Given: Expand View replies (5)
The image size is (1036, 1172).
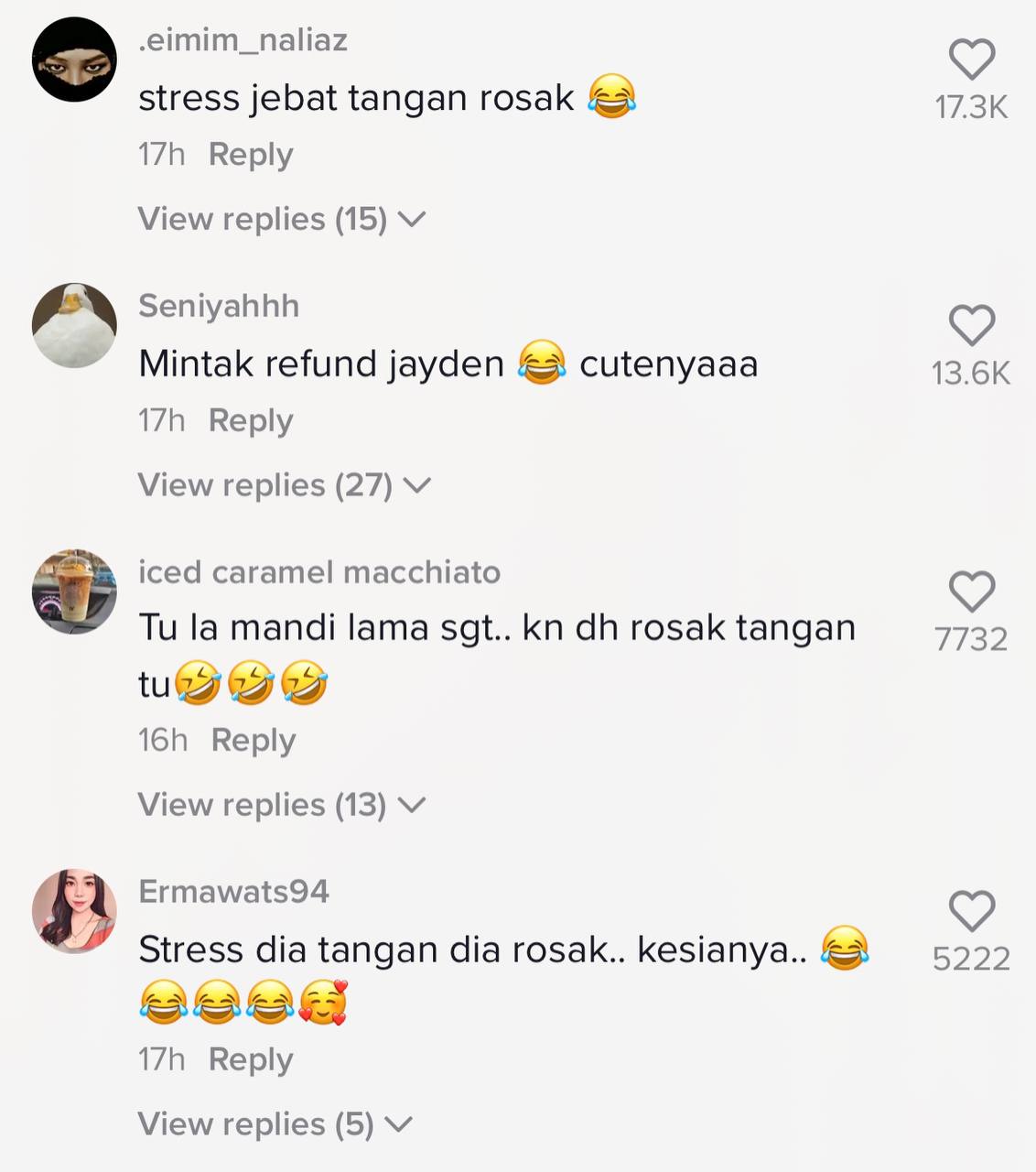Looking at the screenshot, I should pos(275,1123).
